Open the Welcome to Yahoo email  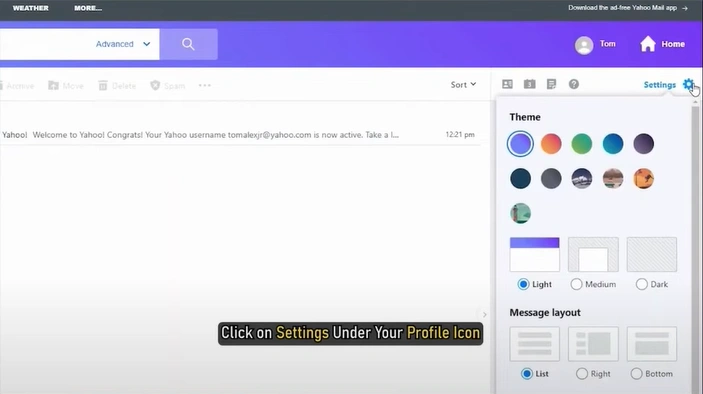240,134
